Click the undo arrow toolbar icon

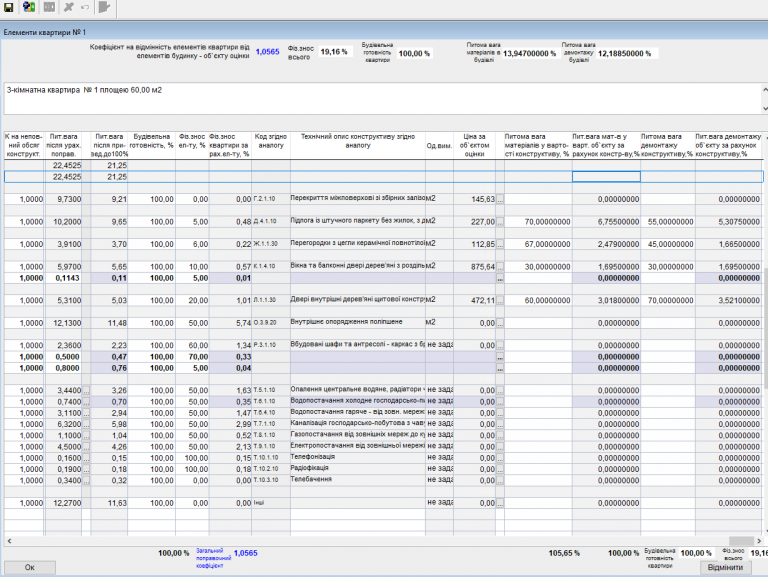[x=85, y=8]
